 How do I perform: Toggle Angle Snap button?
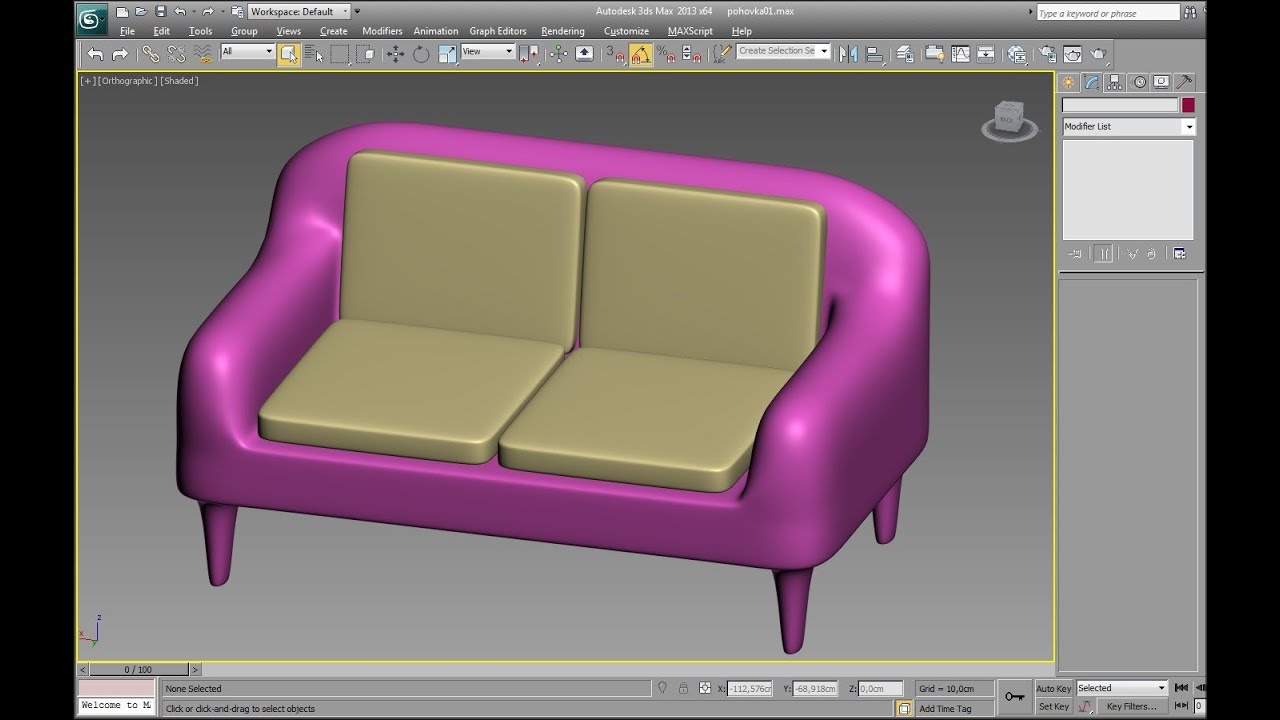tap(641, 54)
